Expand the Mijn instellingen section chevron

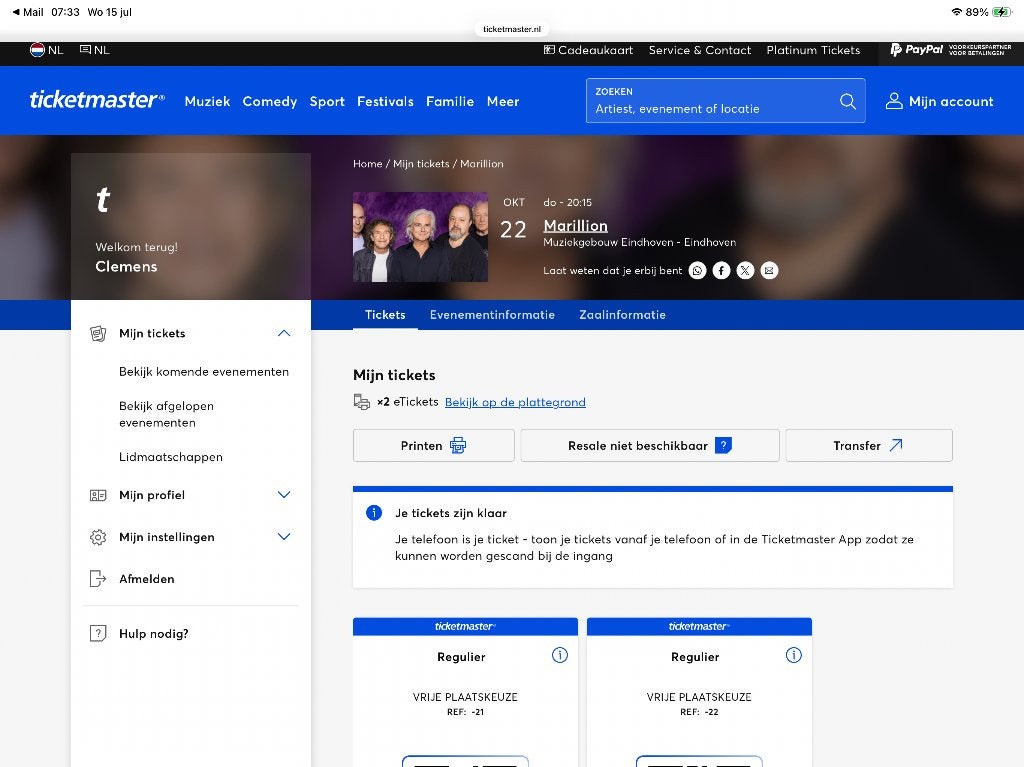pyautogui.click(x=284, y=536)
